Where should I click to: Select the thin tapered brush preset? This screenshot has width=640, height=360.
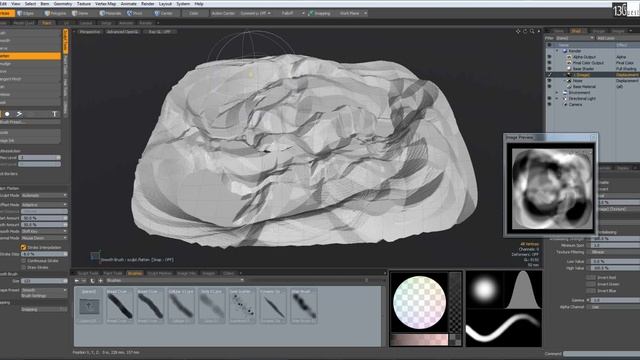pyautogui.click(x=273, y=306)
